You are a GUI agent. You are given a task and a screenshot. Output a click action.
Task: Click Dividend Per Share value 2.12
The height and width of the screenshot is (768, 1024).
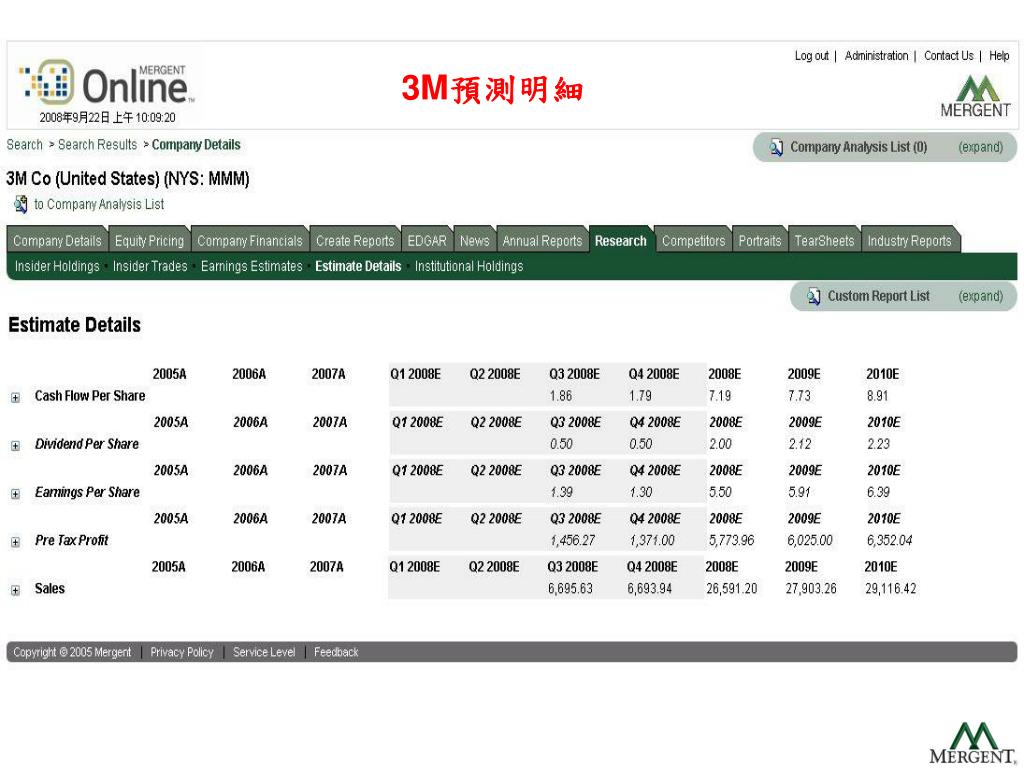(x=800, y=444)
